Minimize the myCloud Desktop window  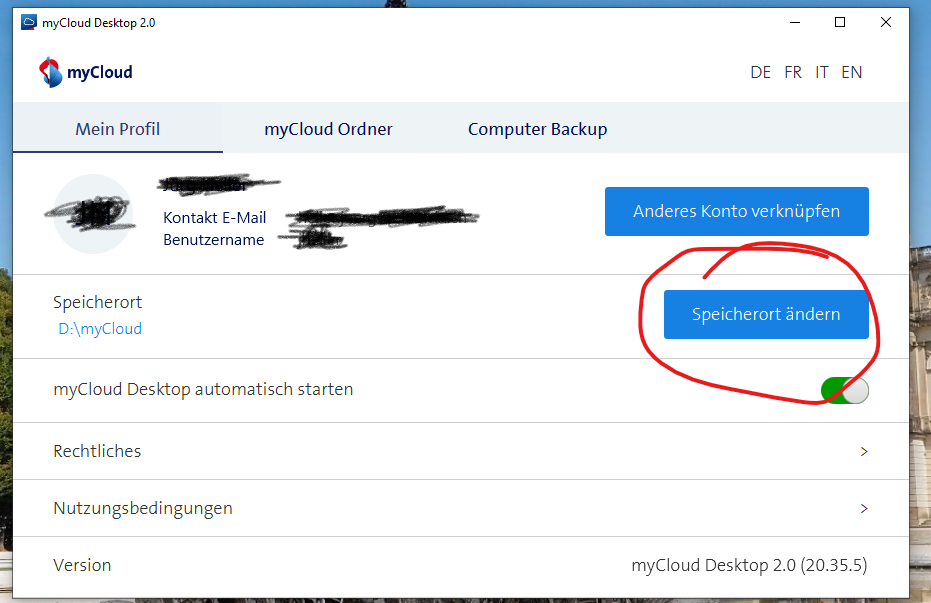(794, 22)
